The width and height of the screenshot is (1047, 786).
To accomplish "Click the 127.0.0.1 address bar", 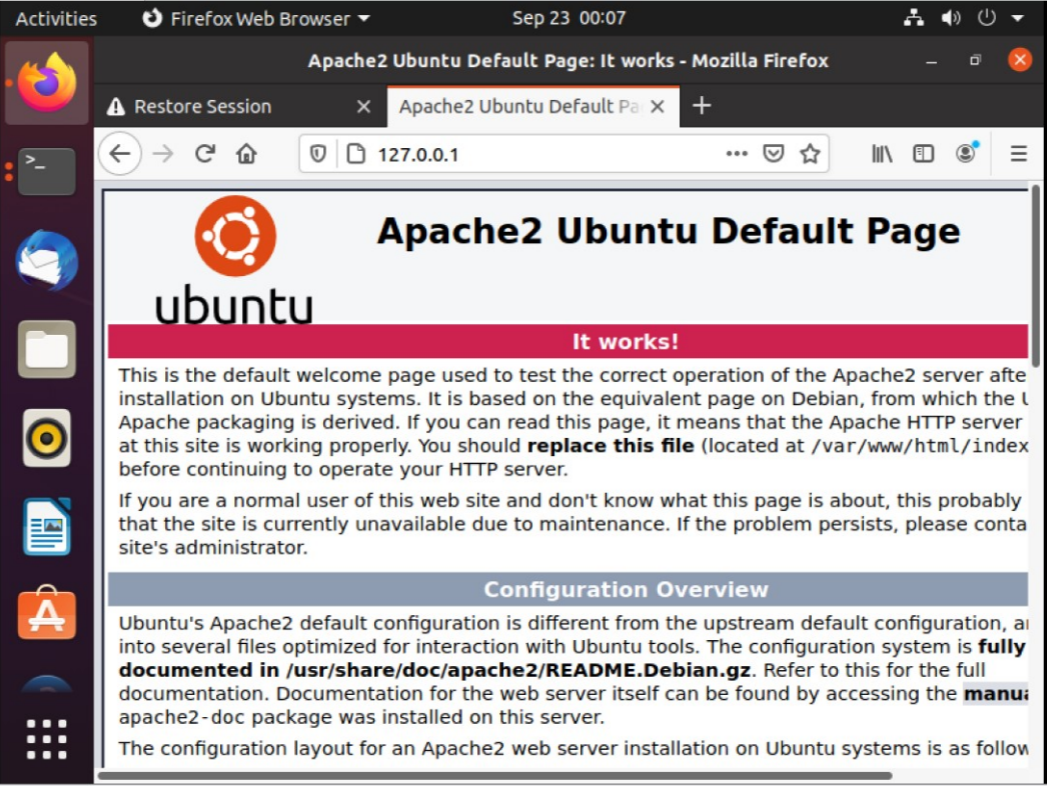I will (x=540, y=154).
